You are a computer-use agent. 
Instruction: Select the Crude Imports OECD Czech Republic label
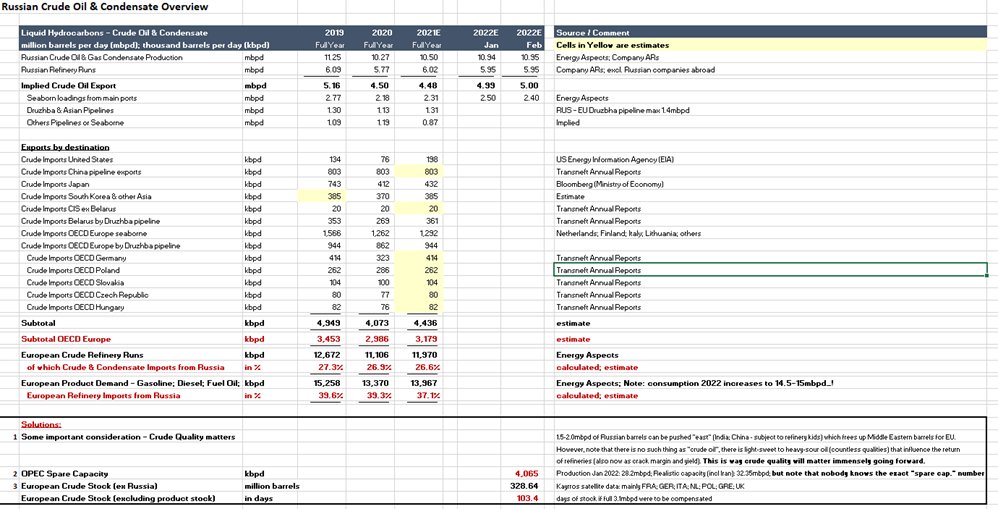click(x=87, y=295)
